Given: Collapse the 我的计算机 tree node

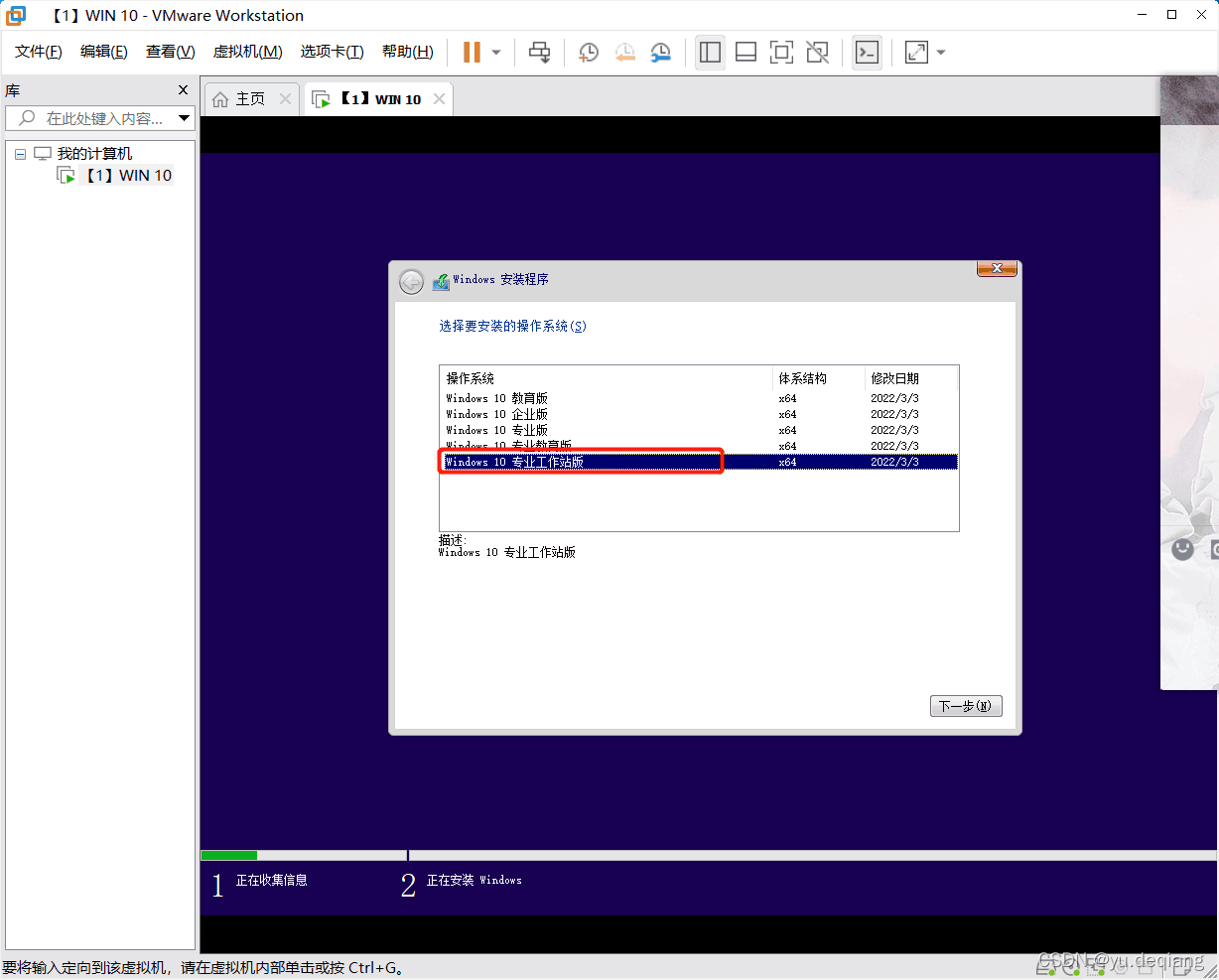Looking at the screenshot, I should click(x=20, y=154).
